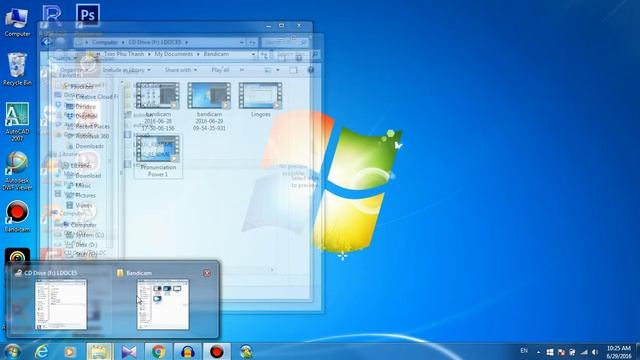Open the Share with dropdown

pos(181,70)
